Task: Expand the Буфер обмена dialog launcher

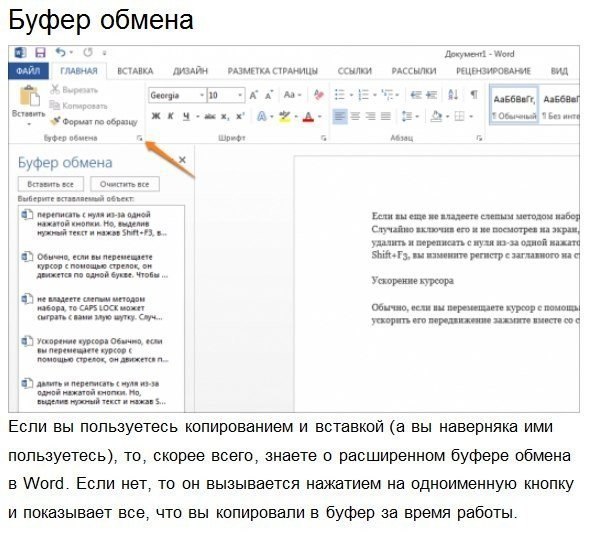Action: (x=139, y=138)
